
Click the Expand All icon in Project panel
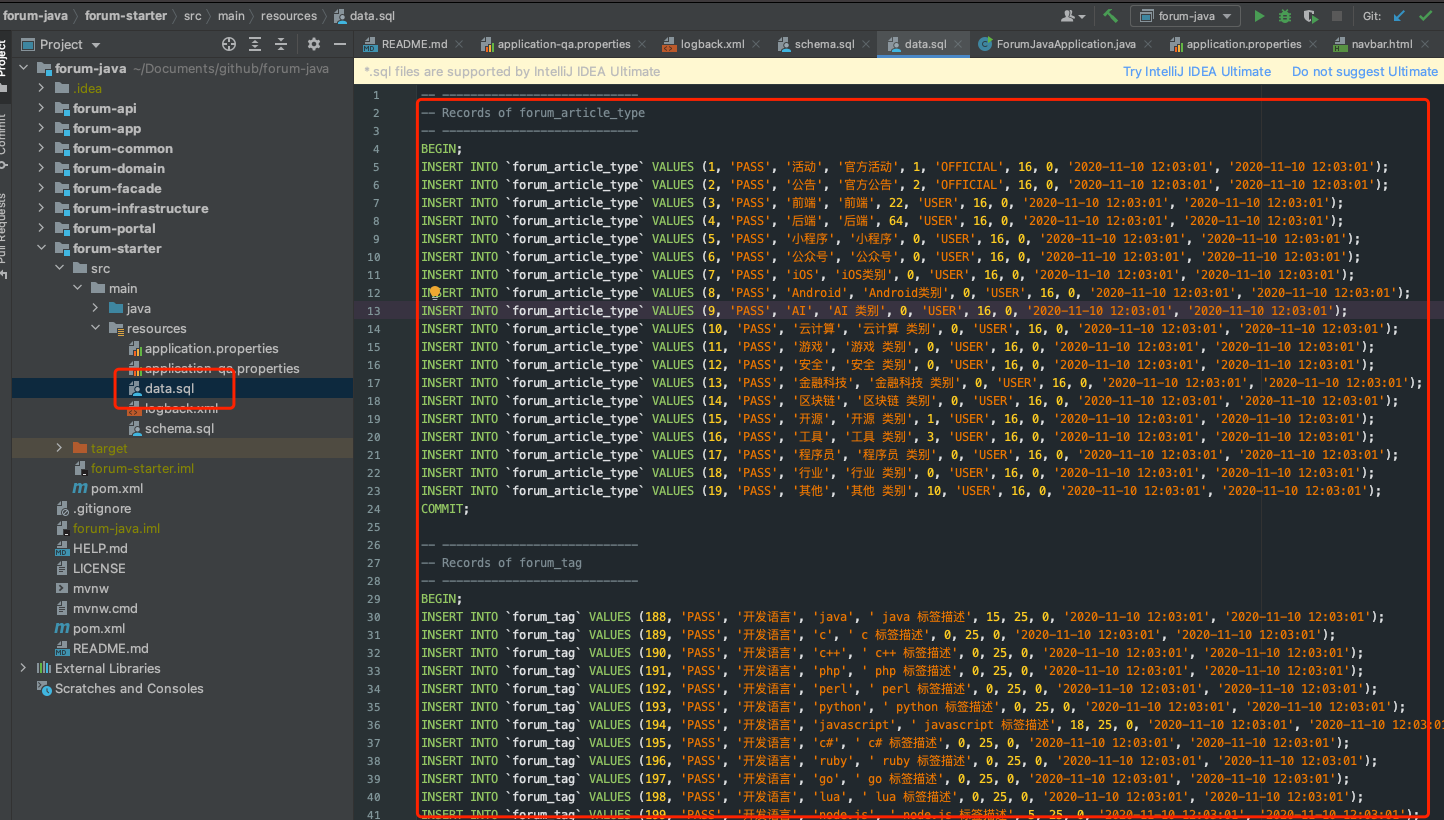click(255, 44)
